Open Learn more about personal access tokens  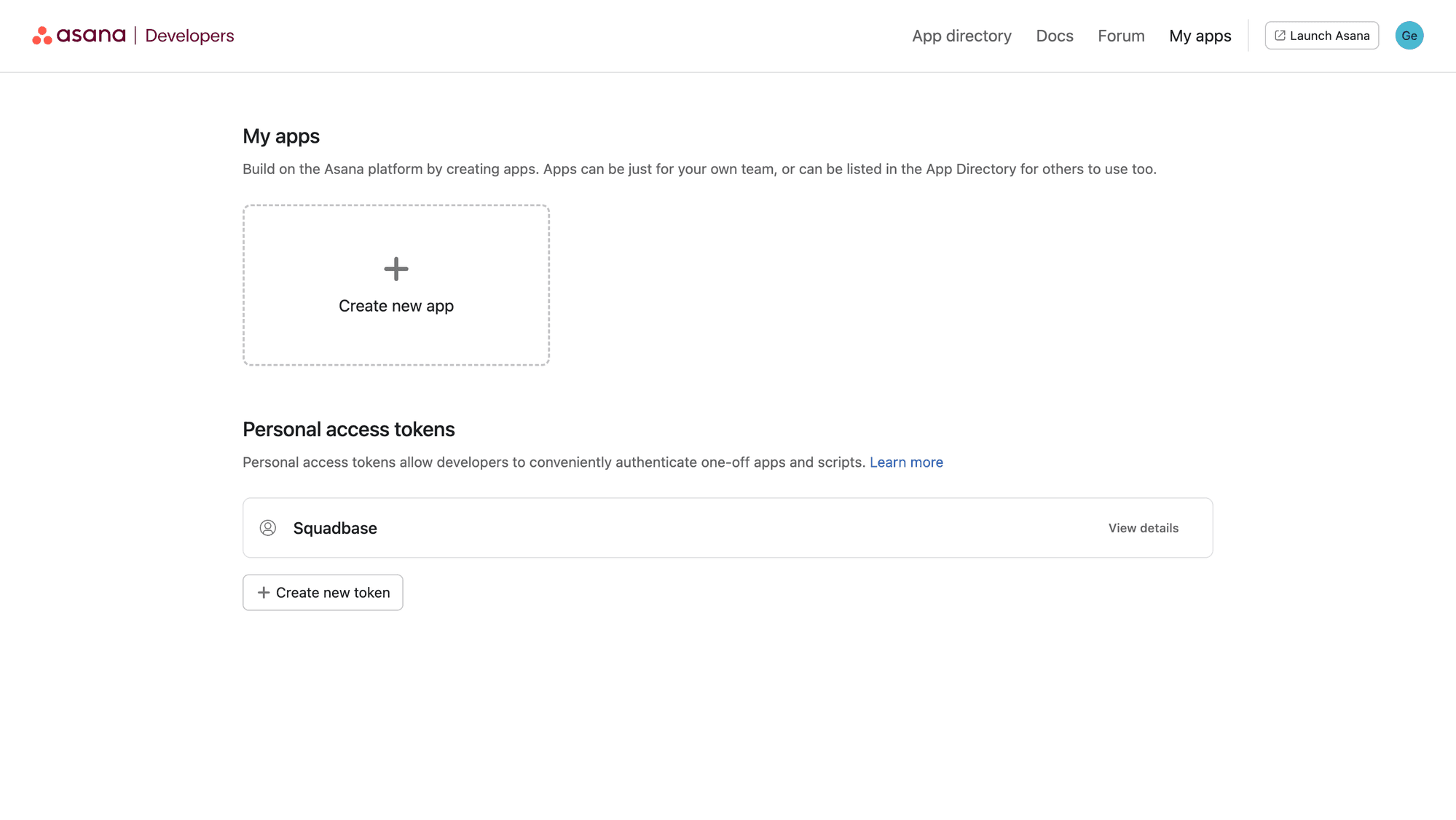905,462
